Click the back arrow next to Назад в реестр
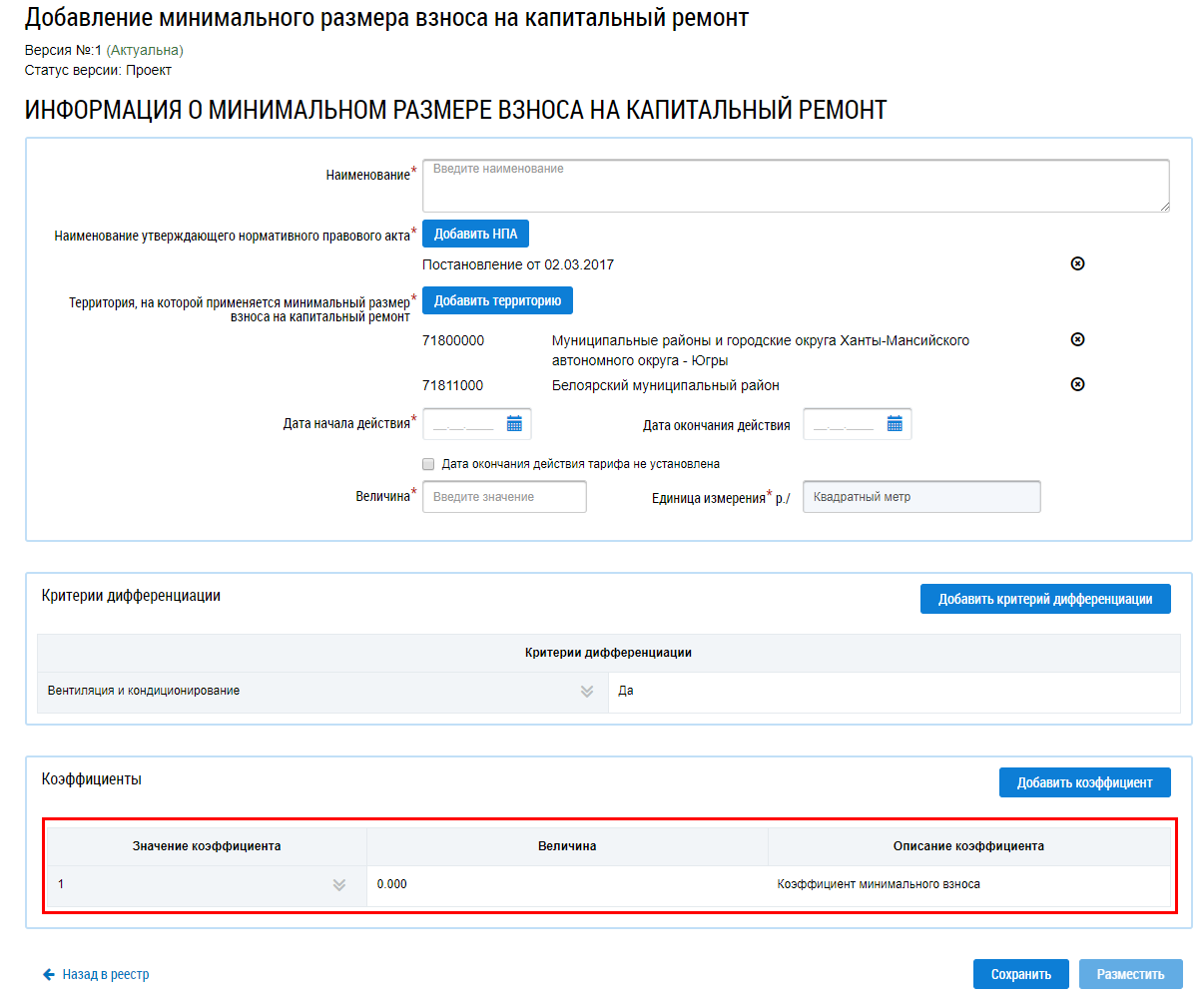This screenshot has height=1000, width=1204. [49, 974]
